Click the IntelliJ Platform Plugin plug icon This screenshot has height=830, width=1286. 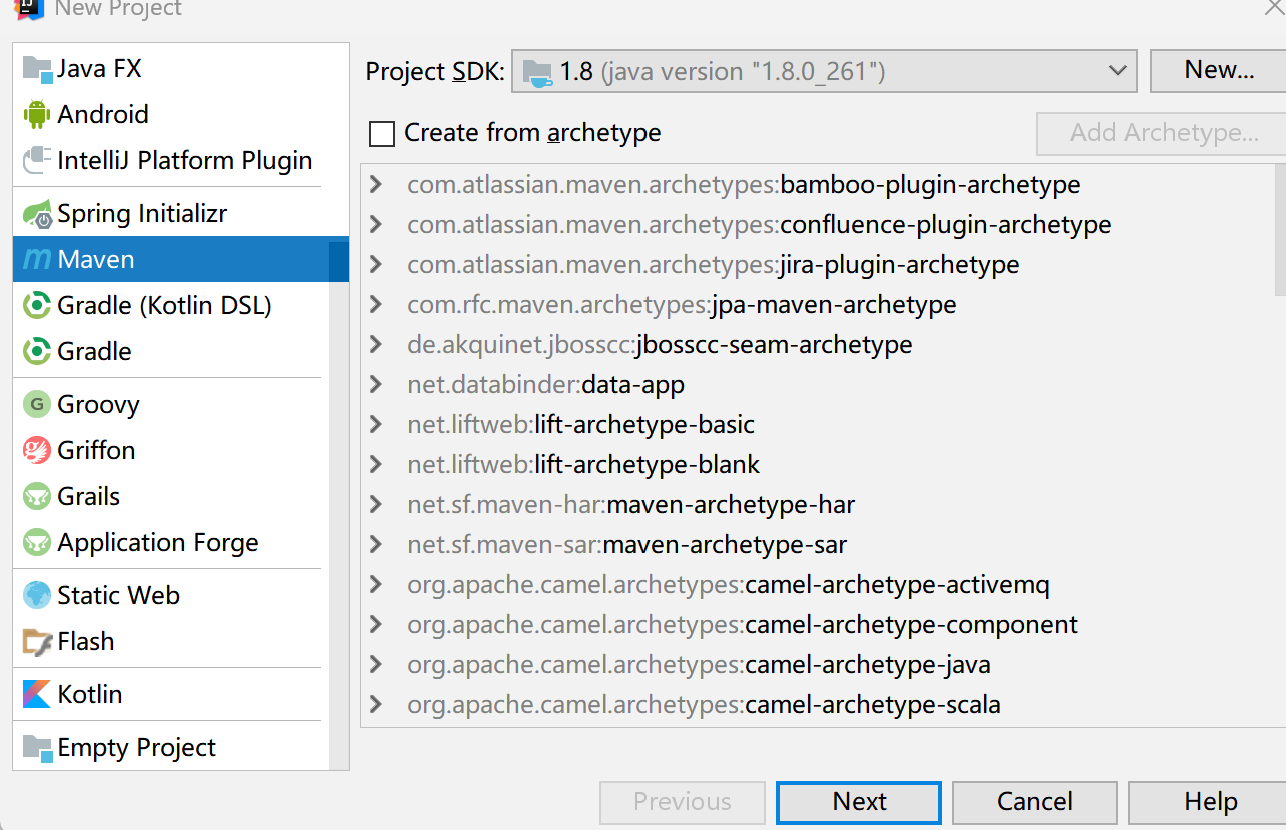click(37, 161)
